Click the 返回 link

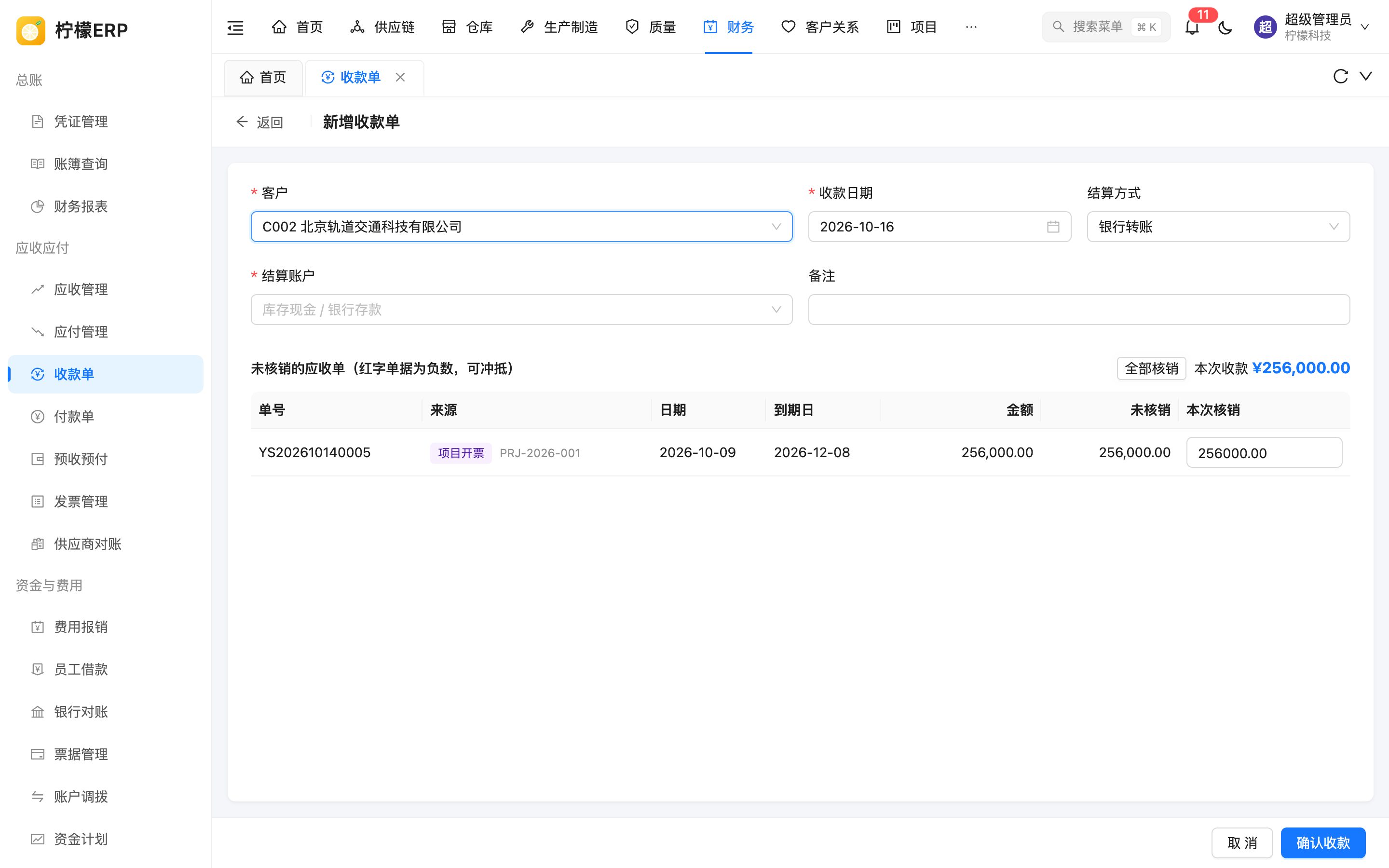(259, 122)
